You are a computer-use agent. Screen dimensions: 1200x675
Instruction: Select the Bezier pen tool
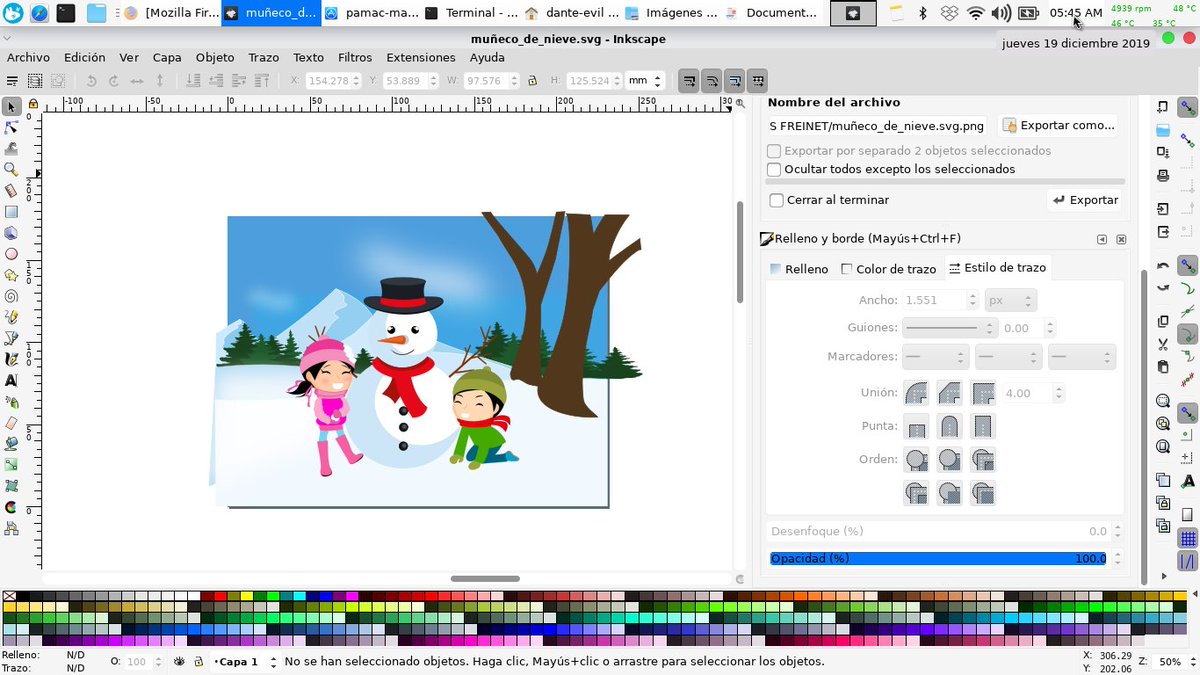[11, 338]
